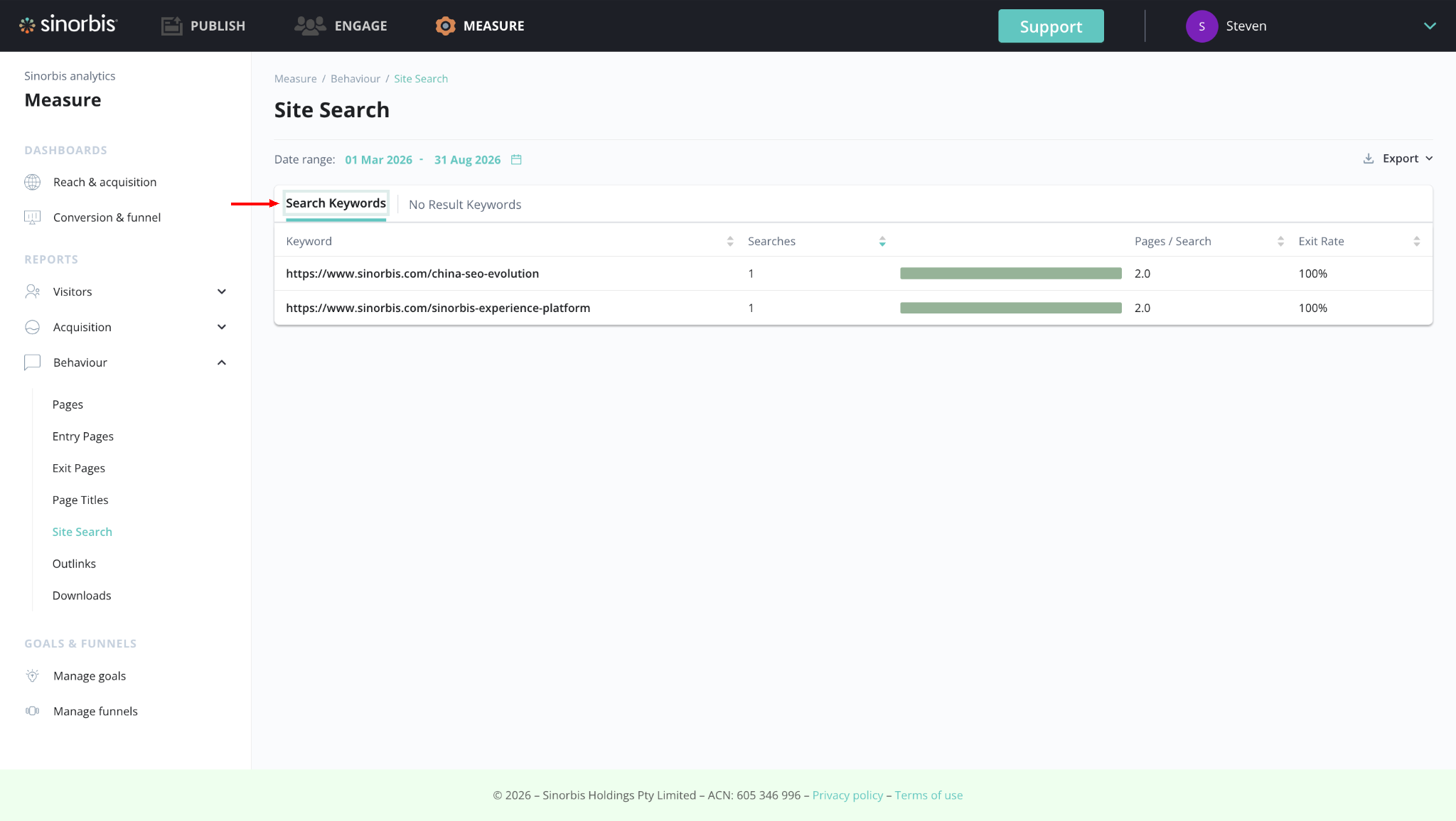This screenshot has height=821, width=1456.
Task: Click the Steven user name
Action: click(1246, 26)
